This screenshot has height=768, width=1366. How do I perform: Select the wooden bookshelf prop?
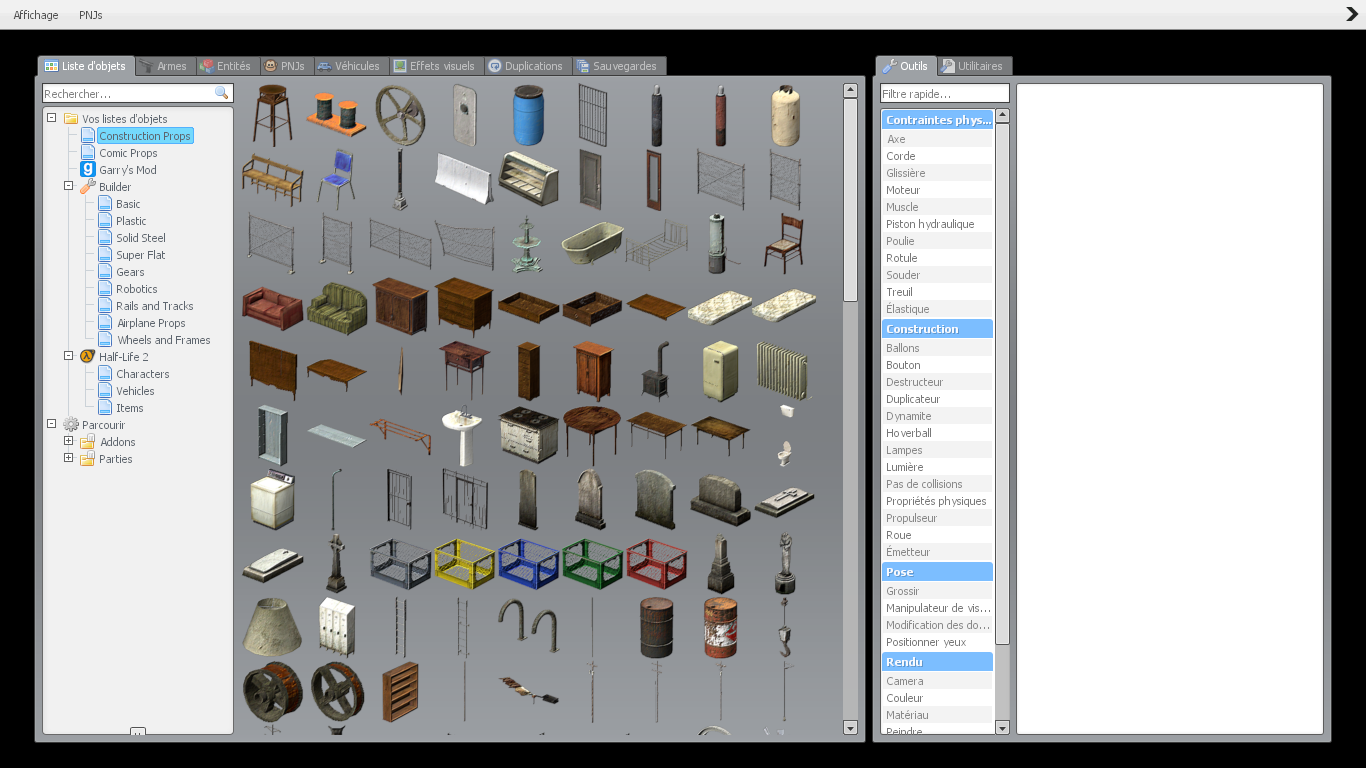(400, 691)
